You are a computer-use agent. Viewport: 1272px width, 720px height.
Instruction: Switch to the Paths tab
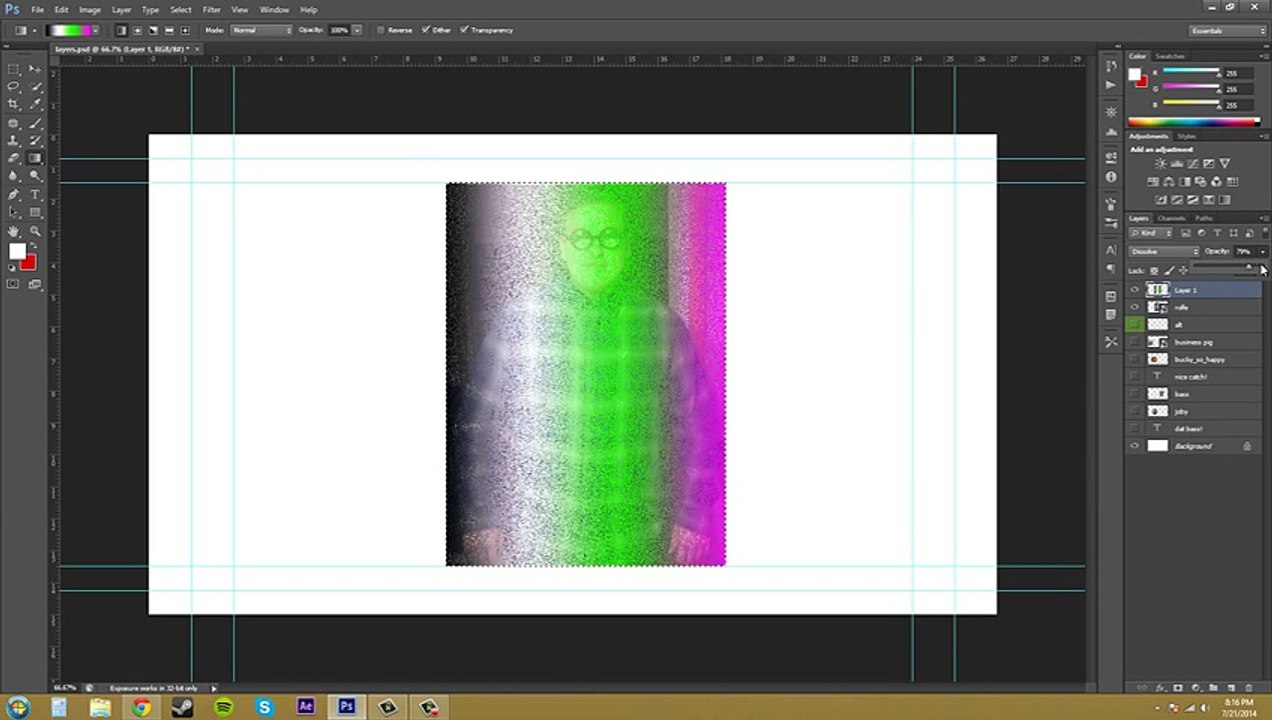(1204, 218)
